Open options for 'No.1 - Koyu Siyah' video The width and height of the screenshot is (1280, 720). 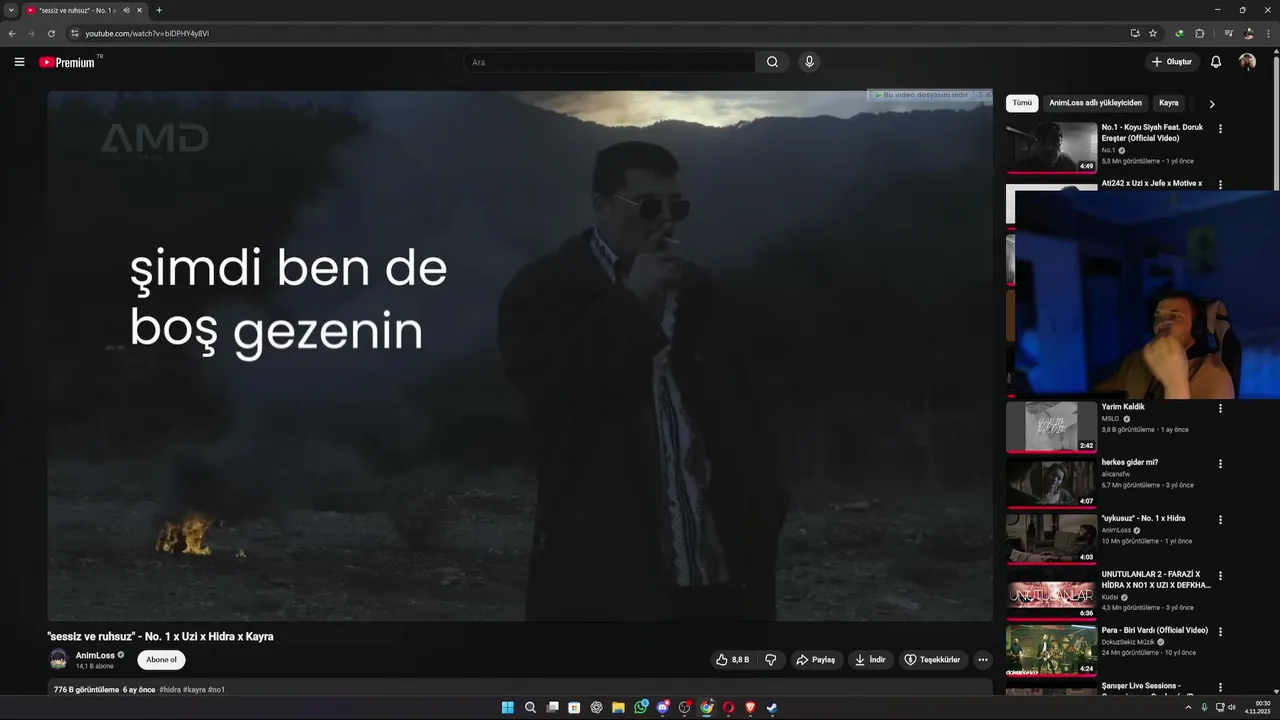click(1220, 129)
